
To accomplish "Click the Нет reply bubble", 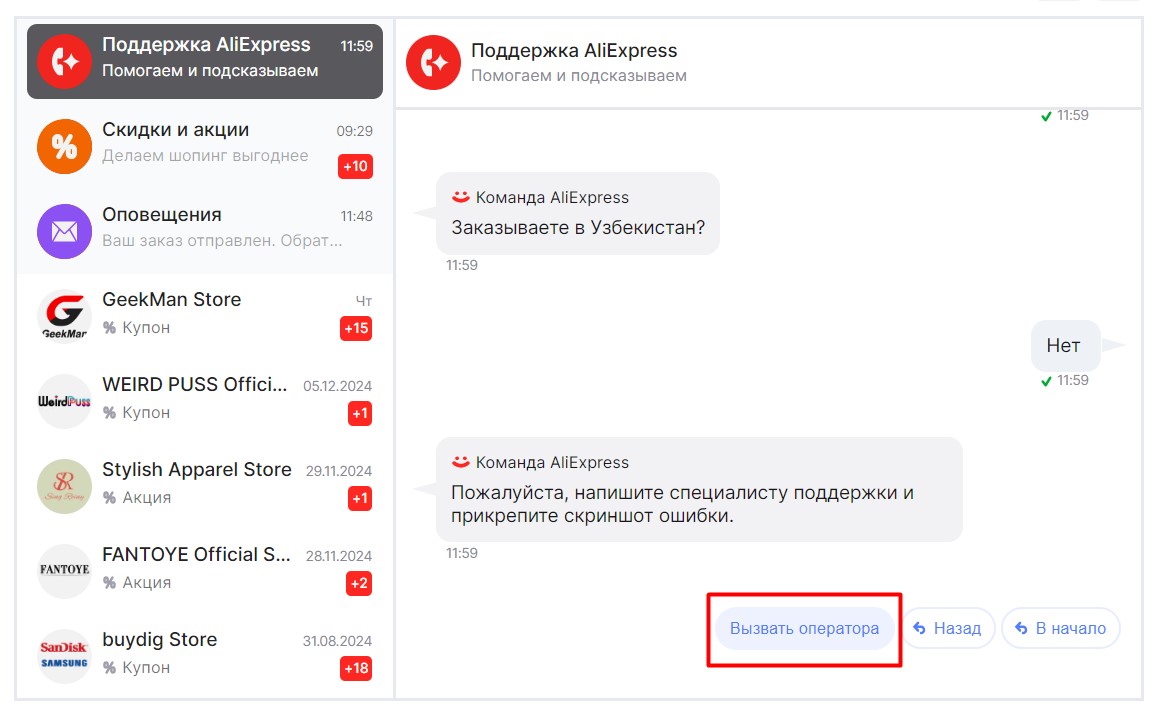I will [1065, 345].
